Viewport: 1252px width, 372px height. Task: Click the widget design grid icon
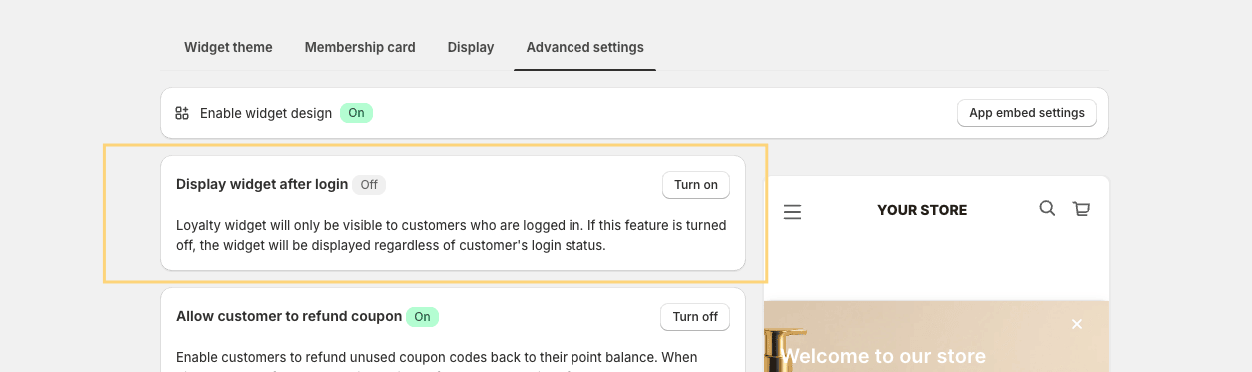point(182,113)
